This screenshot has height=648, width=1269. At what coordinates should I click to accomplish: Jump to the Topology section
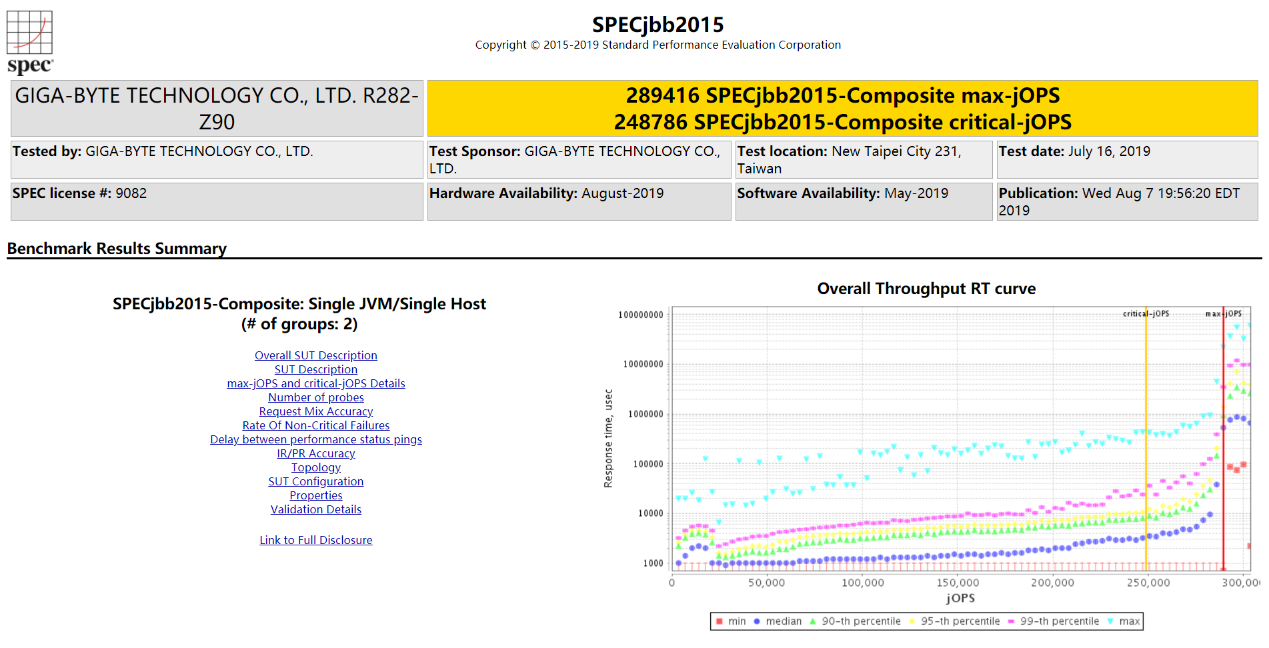pos(316,468)
